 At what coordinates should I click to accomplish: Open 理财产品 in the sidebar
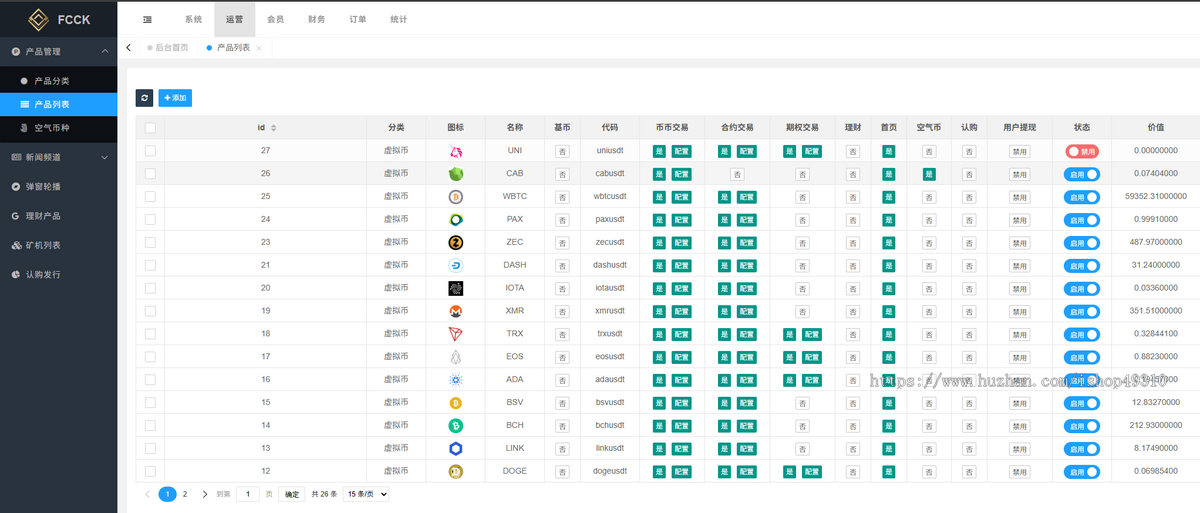pyautogui.click(x=42, y=215)
